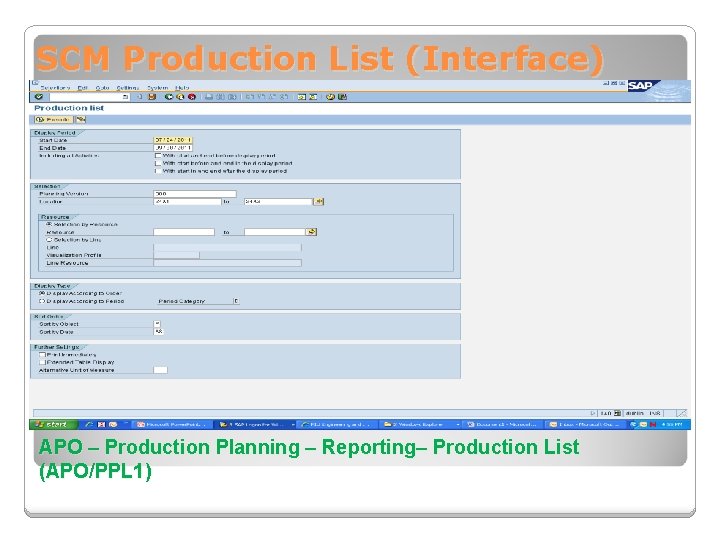Toggle the Extended Table Display checkbox
The height and width of the screenshot is (540, 720).
[x=42, y=362]
